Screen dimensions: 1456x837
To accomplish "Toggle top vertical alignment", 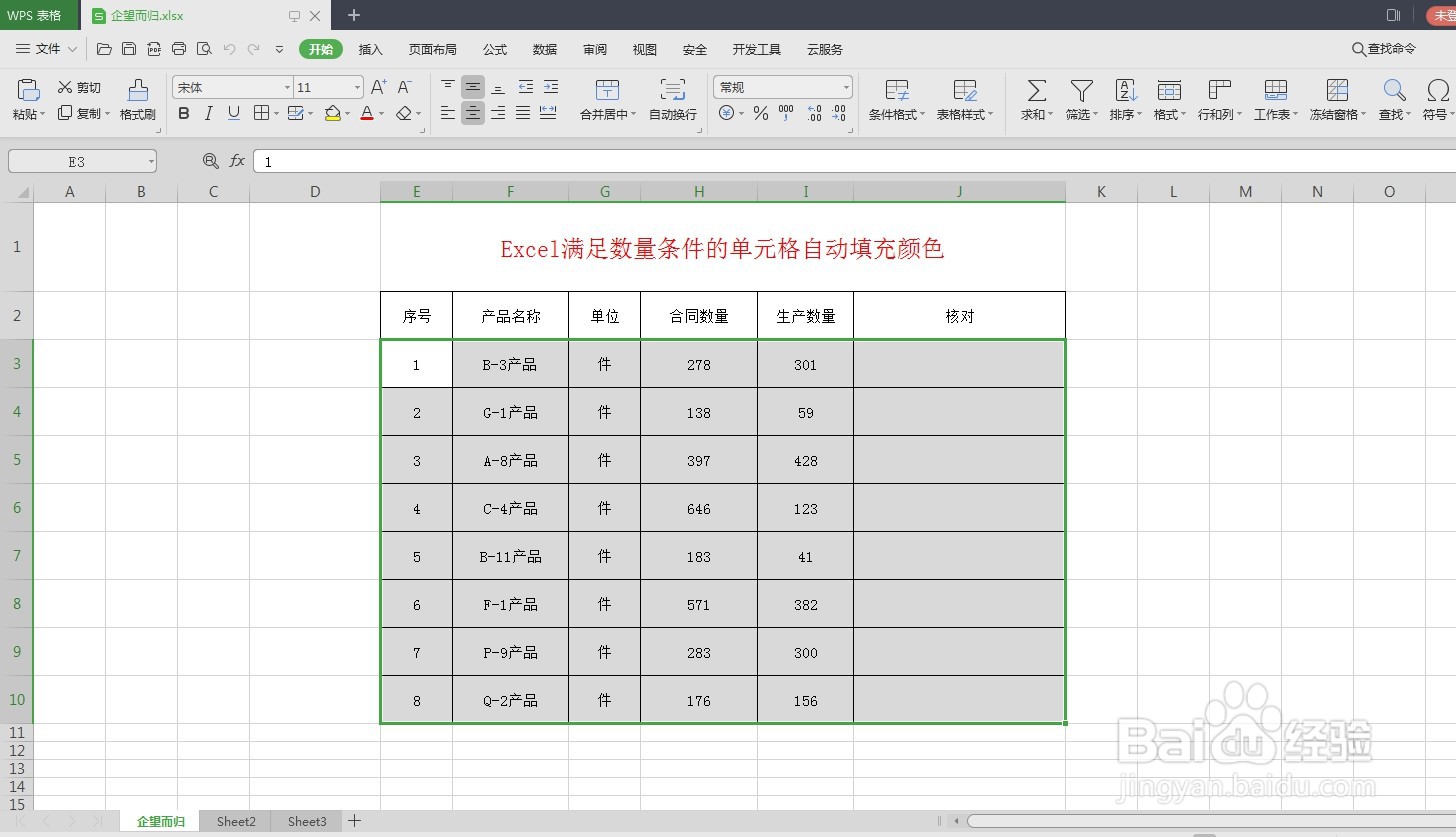I will pos(448,87).
